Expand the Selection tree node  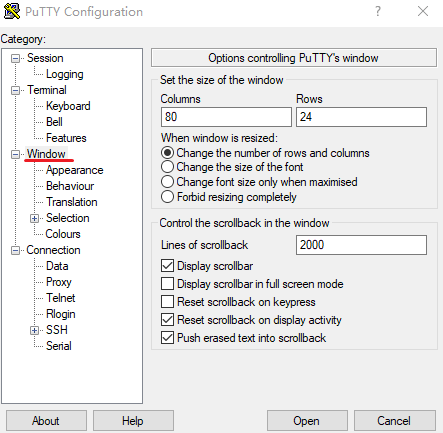[x=34, y=218]
